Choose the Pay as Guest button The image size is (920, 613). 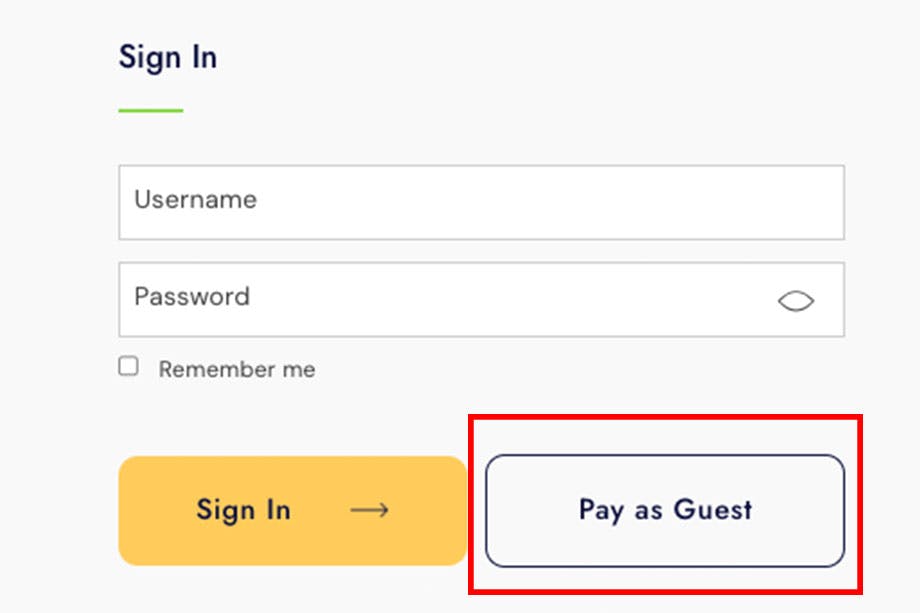(x=665, y=510)
